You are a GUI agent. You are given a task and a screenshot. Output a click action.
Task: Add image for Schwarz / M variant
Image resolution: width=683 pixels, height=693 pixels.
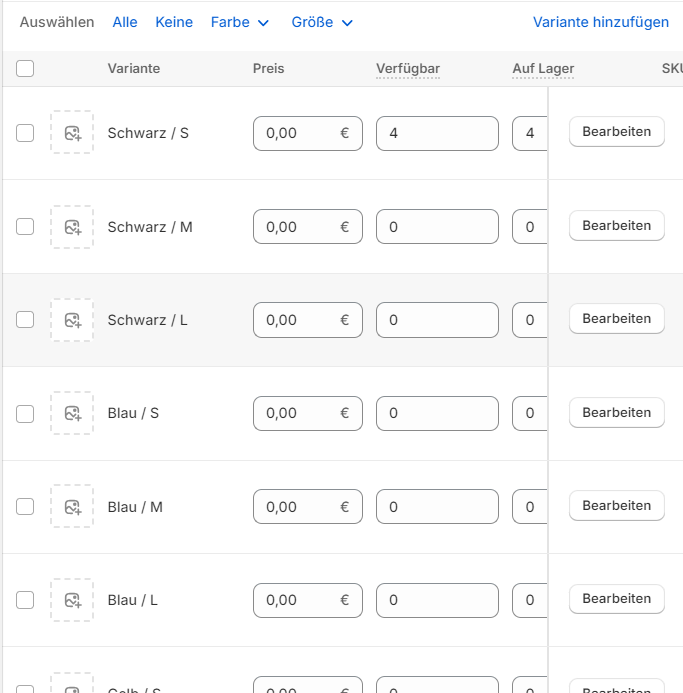[72, 227]
